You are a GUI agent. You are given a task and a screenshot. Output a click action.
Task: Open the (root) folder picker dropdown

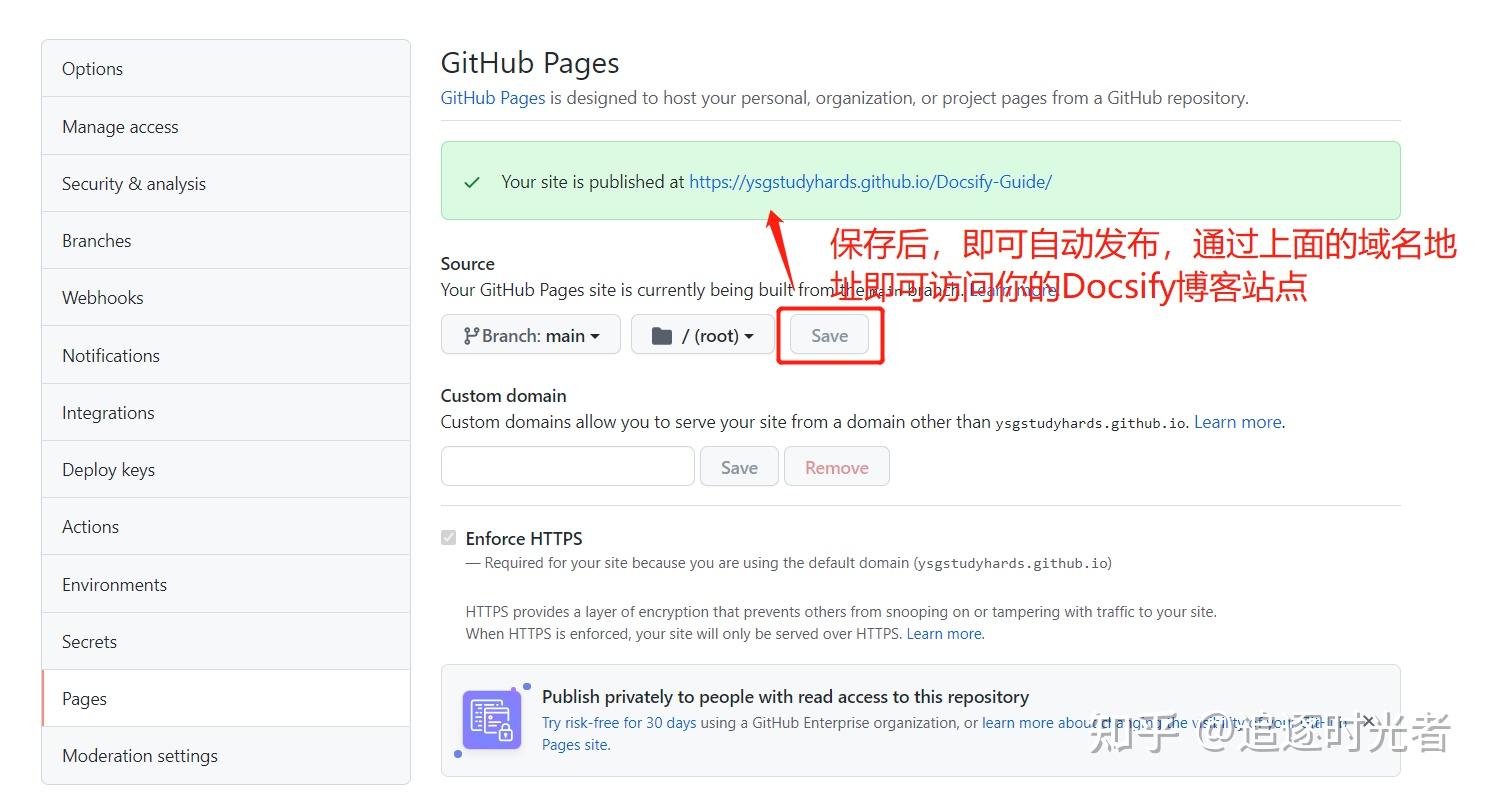point(703,335)
